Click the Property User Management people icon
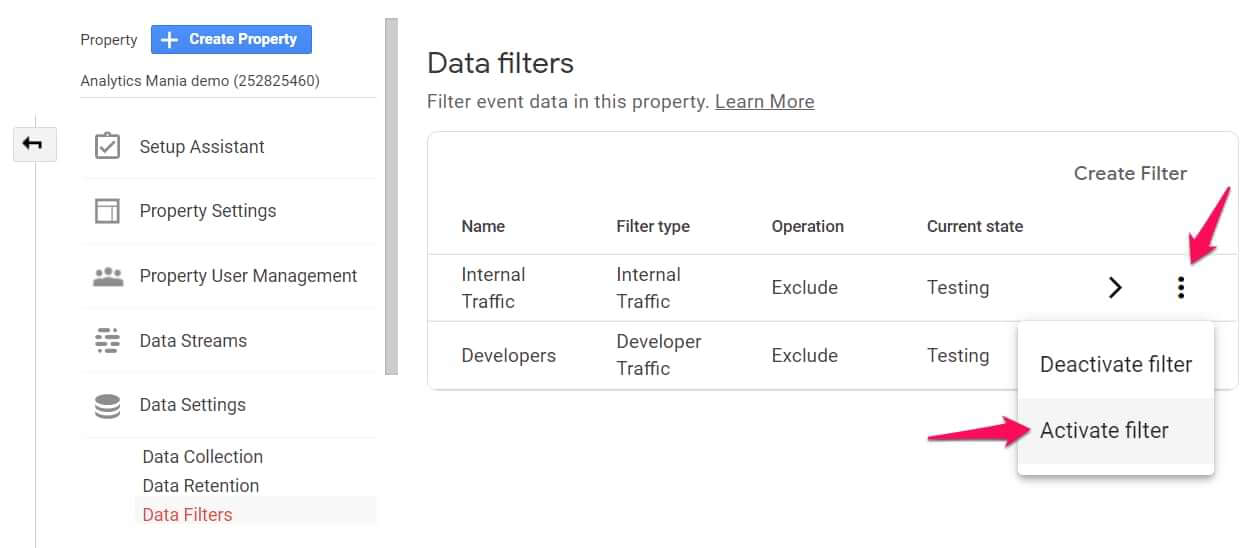 pyautogui.click(x=107, y=276)
